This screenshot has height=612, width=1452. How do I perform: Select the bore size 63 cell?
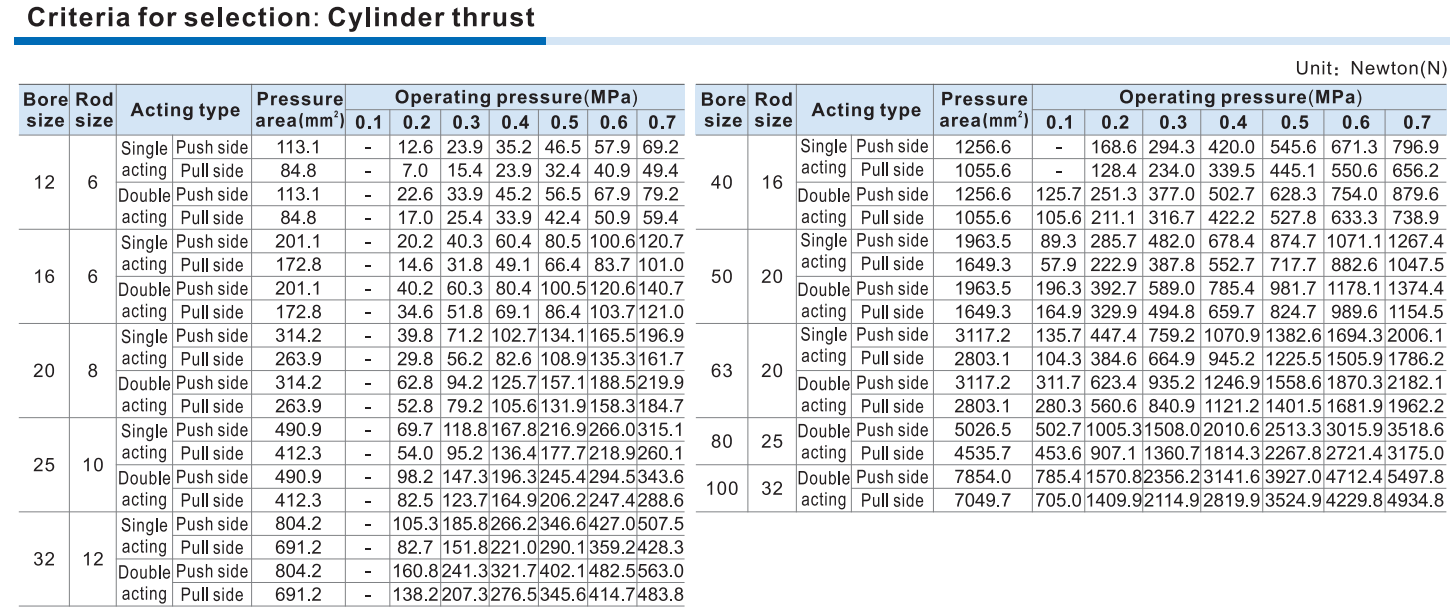click(x=722, y=370)
